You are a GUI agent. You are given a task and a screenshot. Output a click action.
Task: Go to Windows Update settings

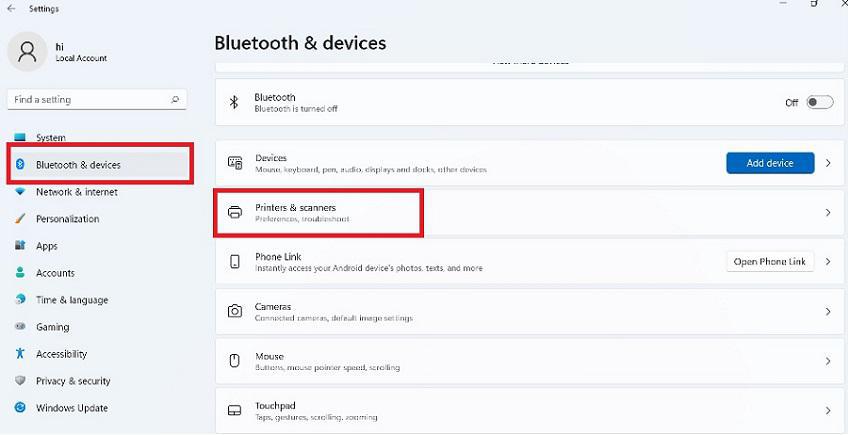coord(71,408)
